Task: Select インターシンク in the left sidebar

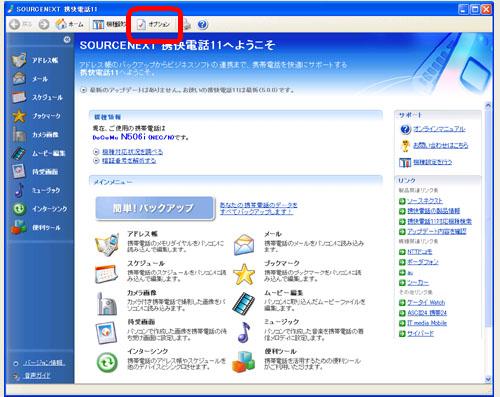Action: pos(40,209)
